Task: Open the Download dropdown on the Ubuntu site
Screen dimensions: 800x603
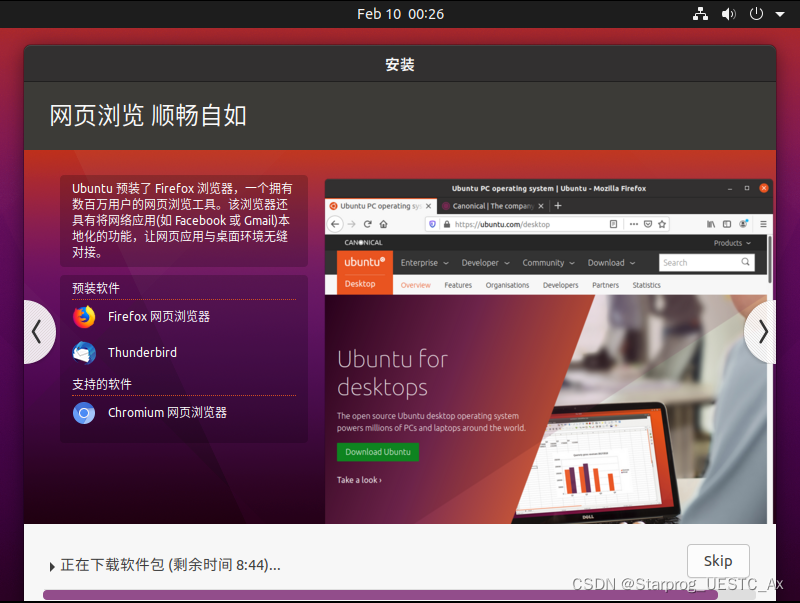Action: [606, 262]
